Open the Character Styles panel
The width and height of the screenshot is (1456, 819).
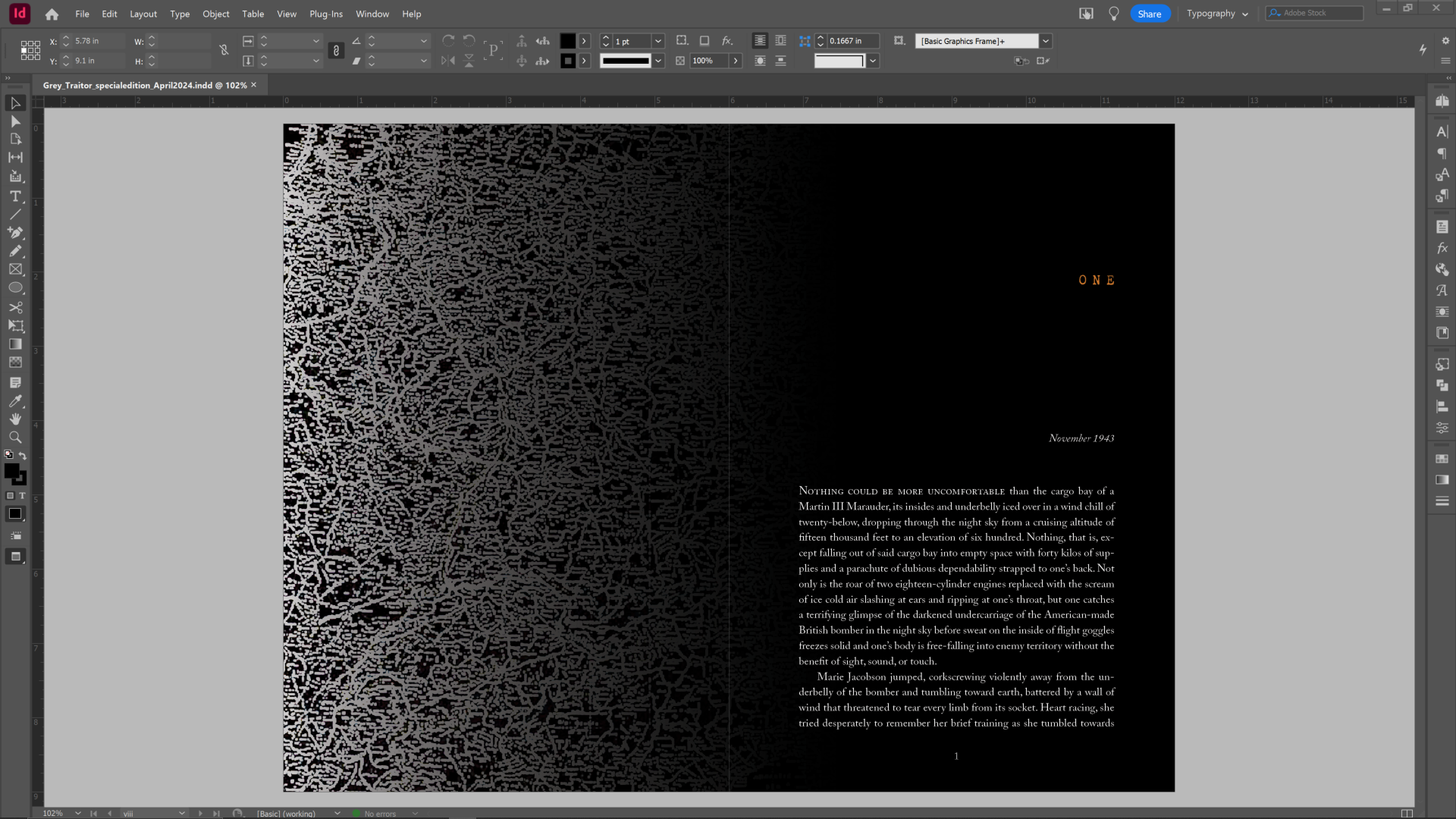pos(1442,174)
